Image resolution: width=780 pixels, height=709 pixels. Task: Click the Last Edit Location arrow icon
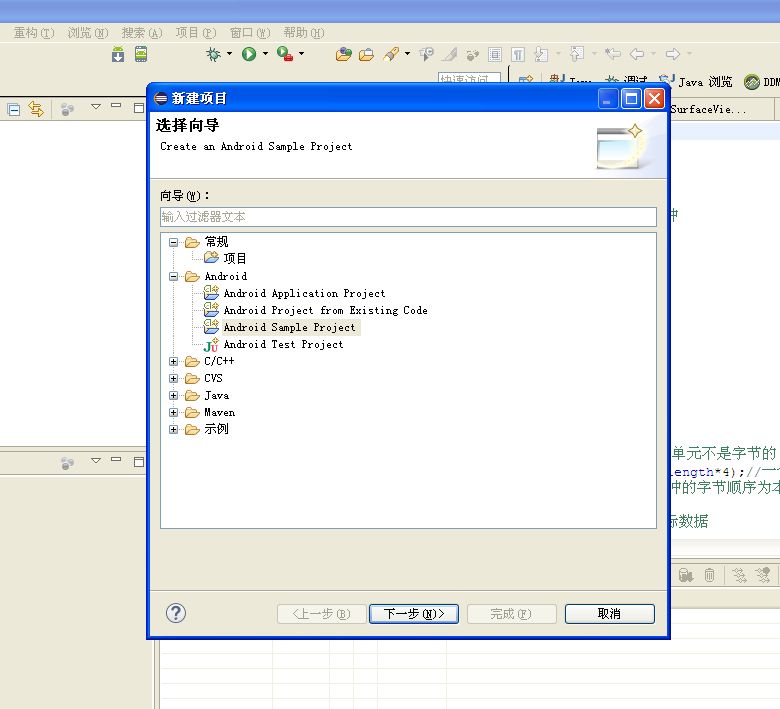coord(613,54)
